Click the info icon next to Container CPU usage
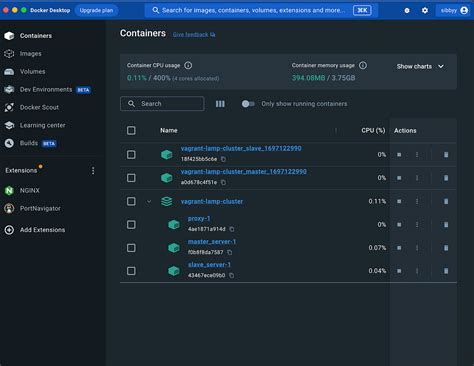This screenshot has height=366, width=474. point(188,65)
